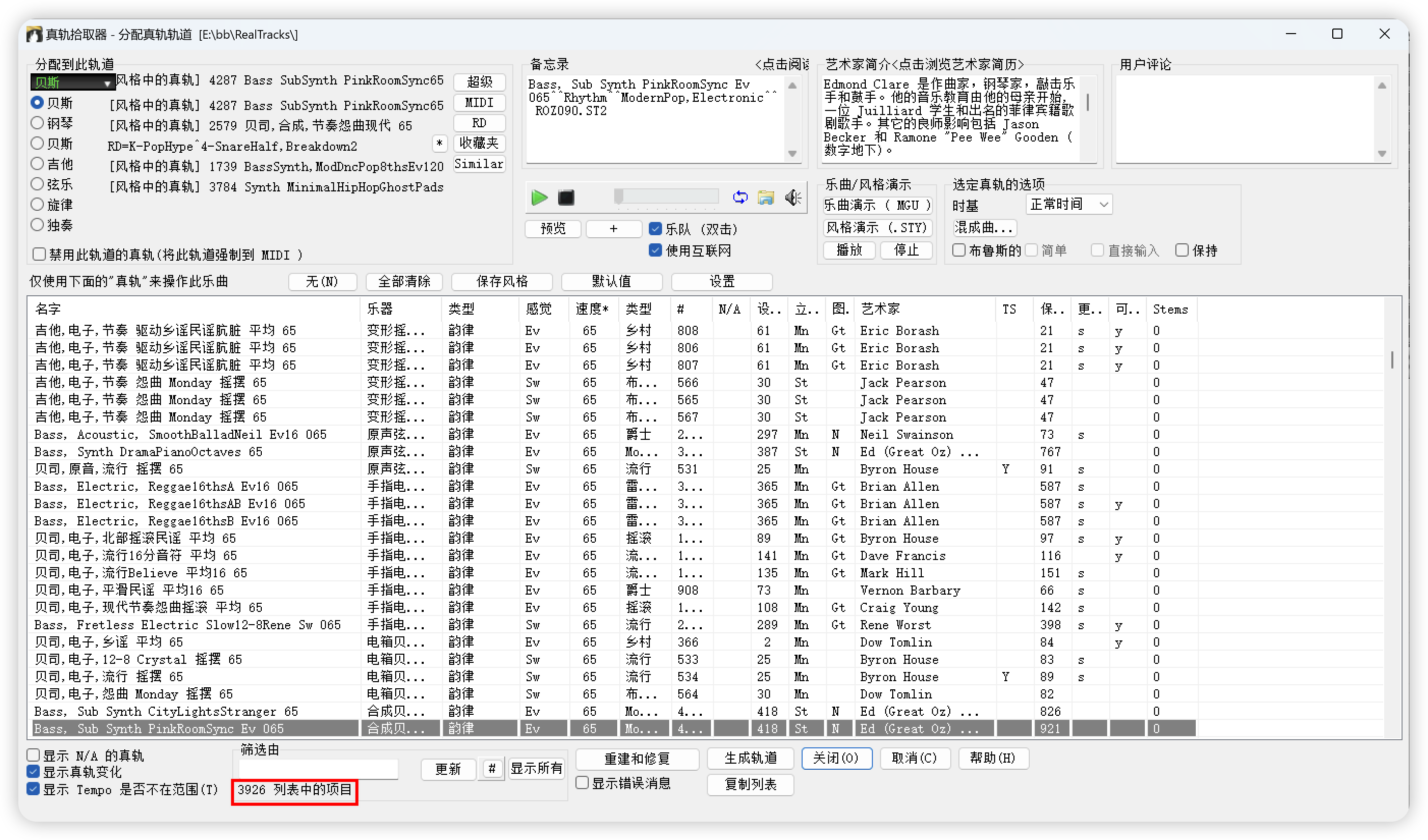
Task: Enable the 布鲁斯的 checkbox
Action: click(959, 250)
